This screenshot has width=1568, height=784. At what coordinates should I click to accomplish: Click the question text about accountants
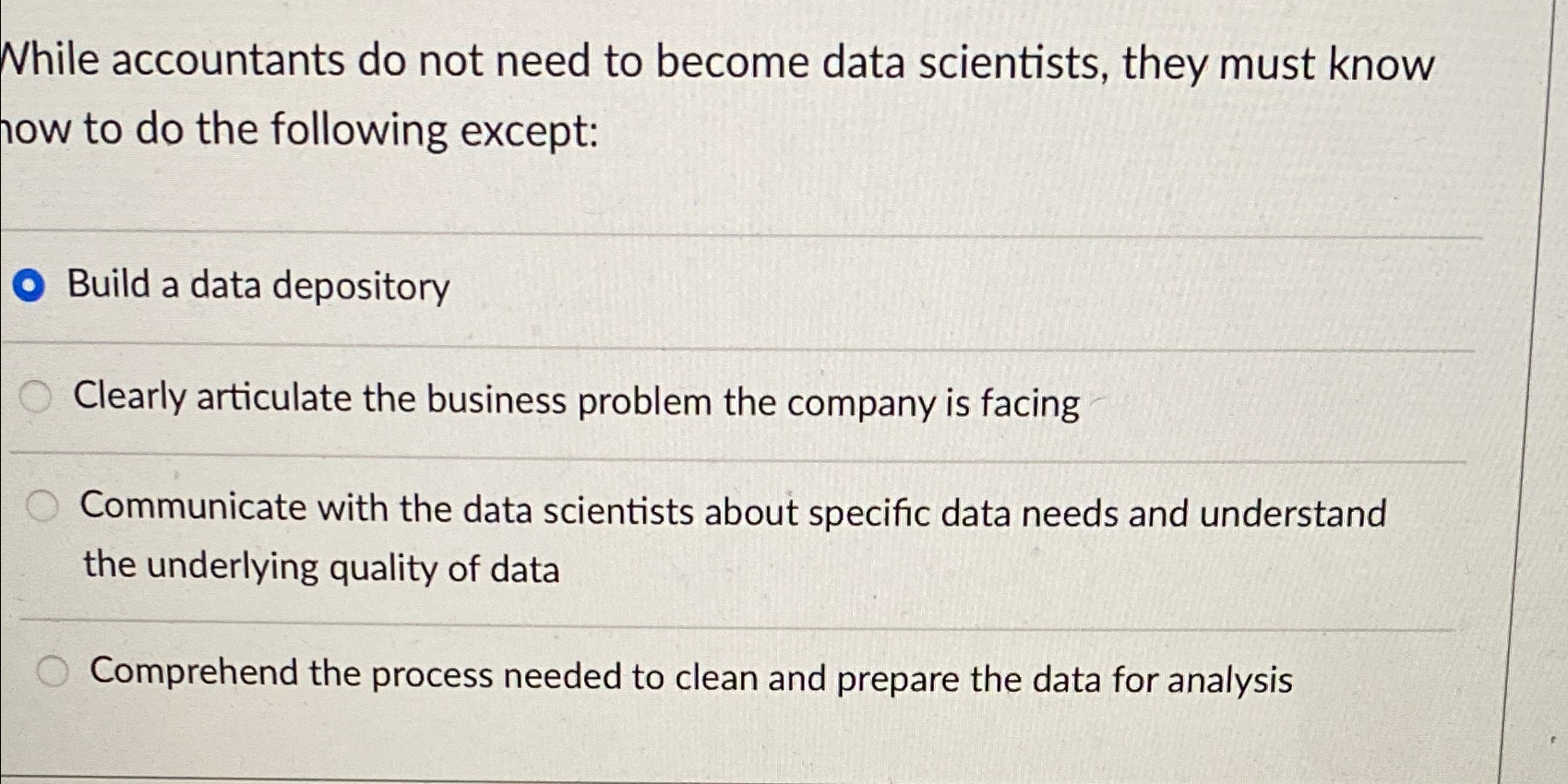646,61
